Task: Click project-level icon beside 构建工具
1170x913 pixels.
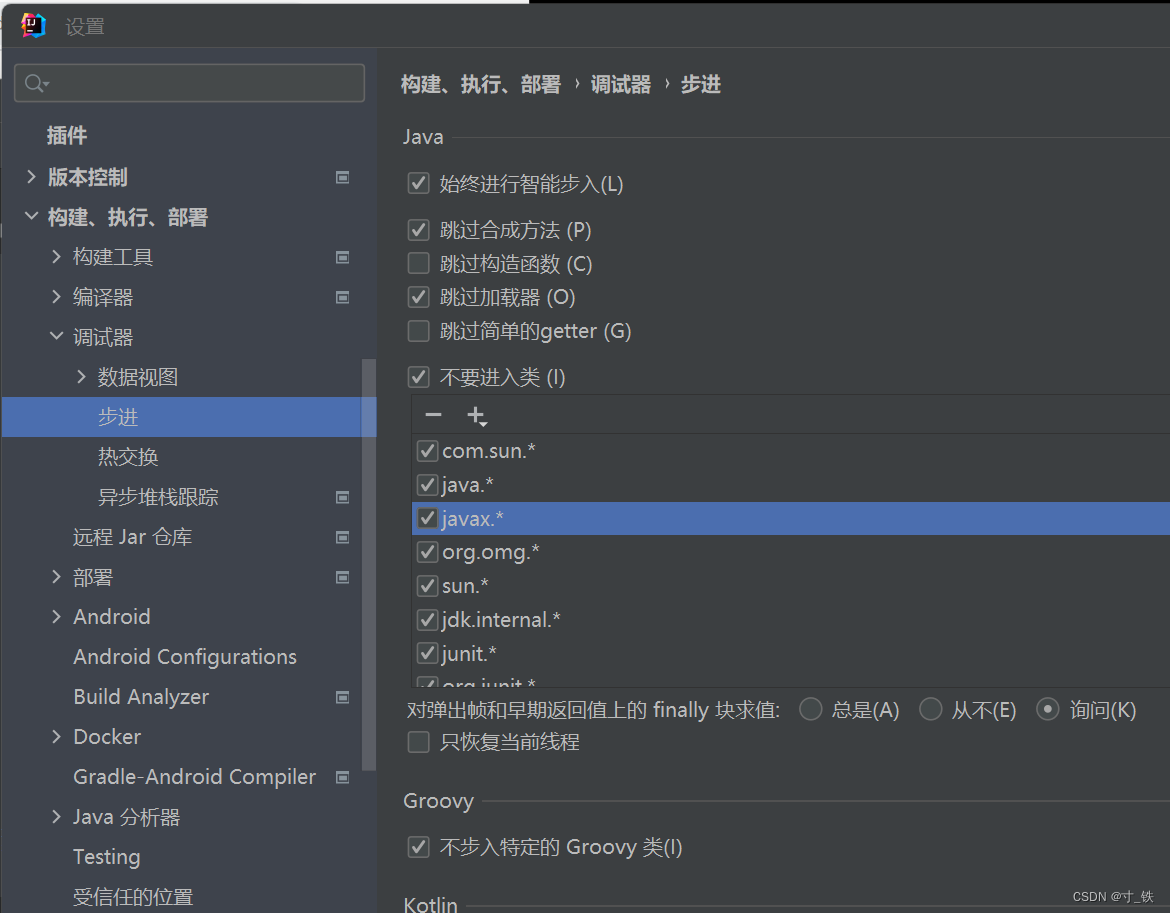Action: (x=342, y=257)
